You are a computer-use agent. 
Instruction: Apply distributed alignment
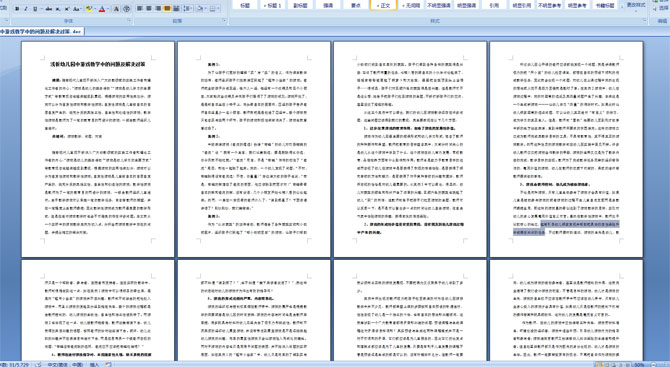[x=176, y=9]
